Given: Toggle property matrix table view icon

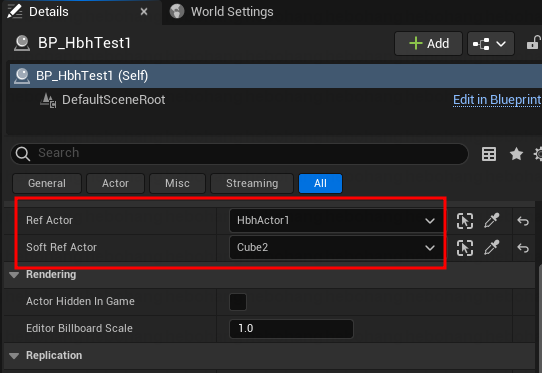Looking at the screenshot, I should tap(489, 154).
